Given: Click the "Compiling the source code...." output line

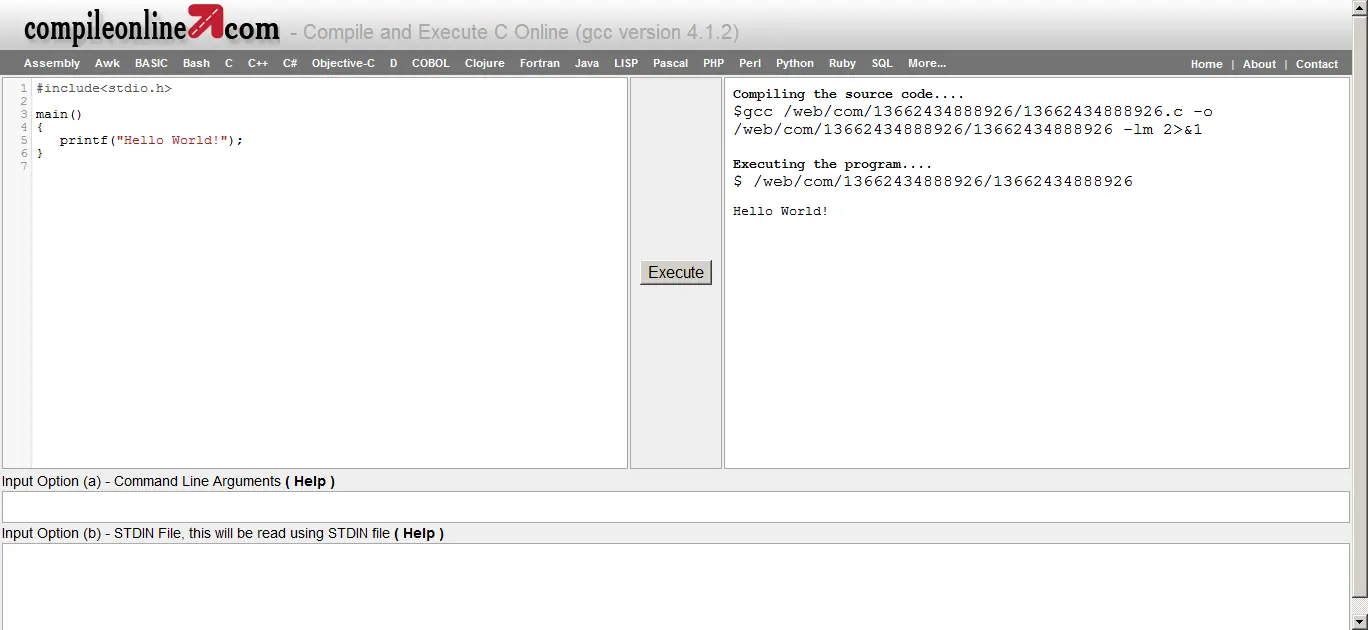Looking at the screenshot, I should 849,94.
